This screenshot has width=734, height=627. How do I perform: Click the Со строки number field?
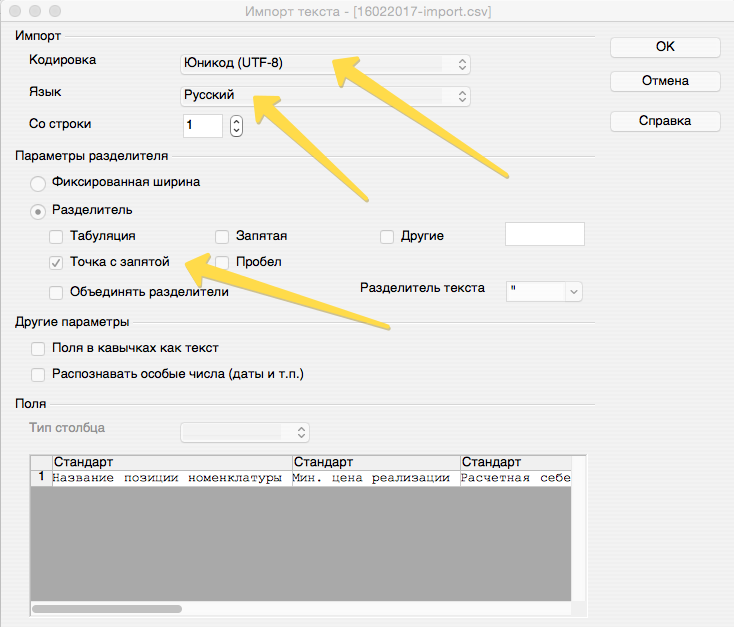click(x=203, y=125)
